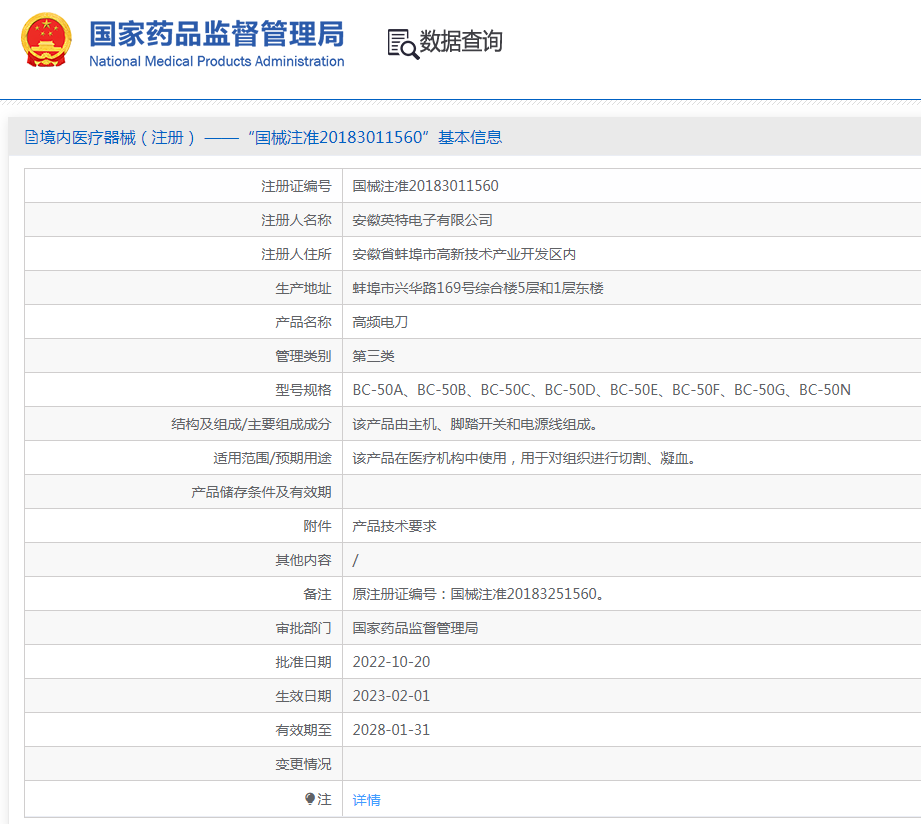The height and width of the screenshot is (824, 921).
Task: Click the product name 高频电刀 cell
Action: [380, 322]
